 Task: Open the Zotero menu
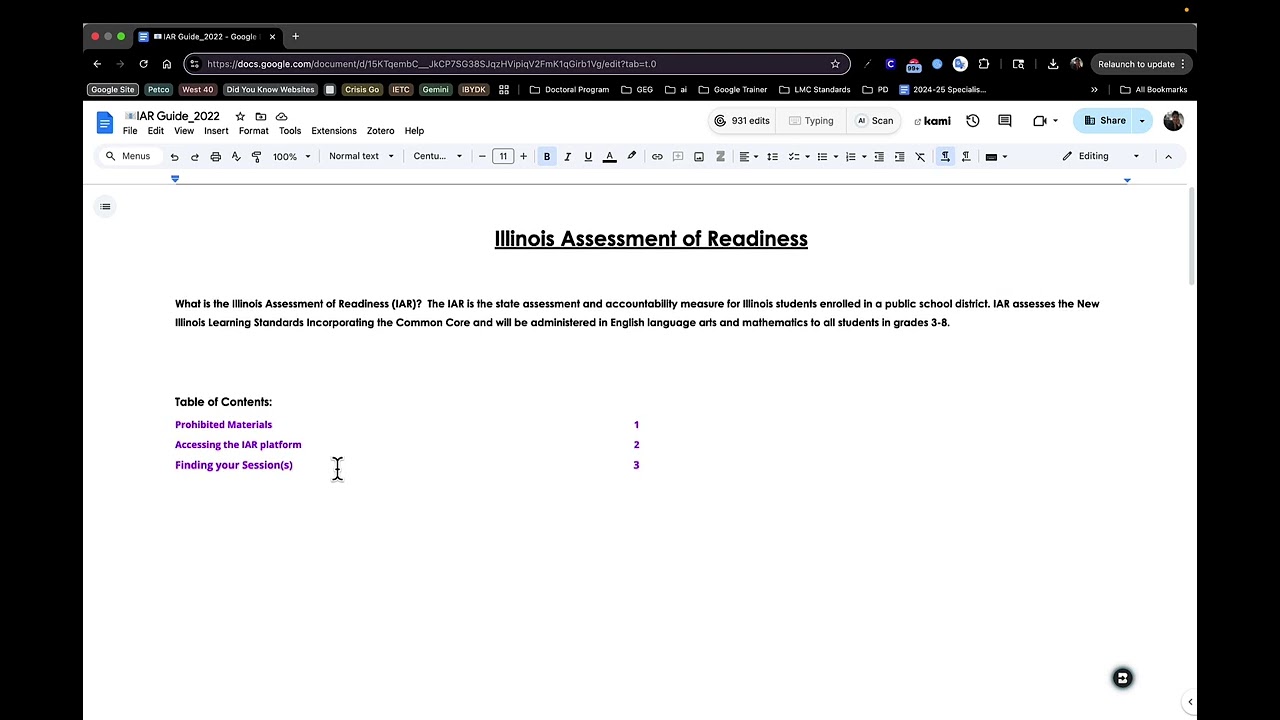click(x=380, y=131)
